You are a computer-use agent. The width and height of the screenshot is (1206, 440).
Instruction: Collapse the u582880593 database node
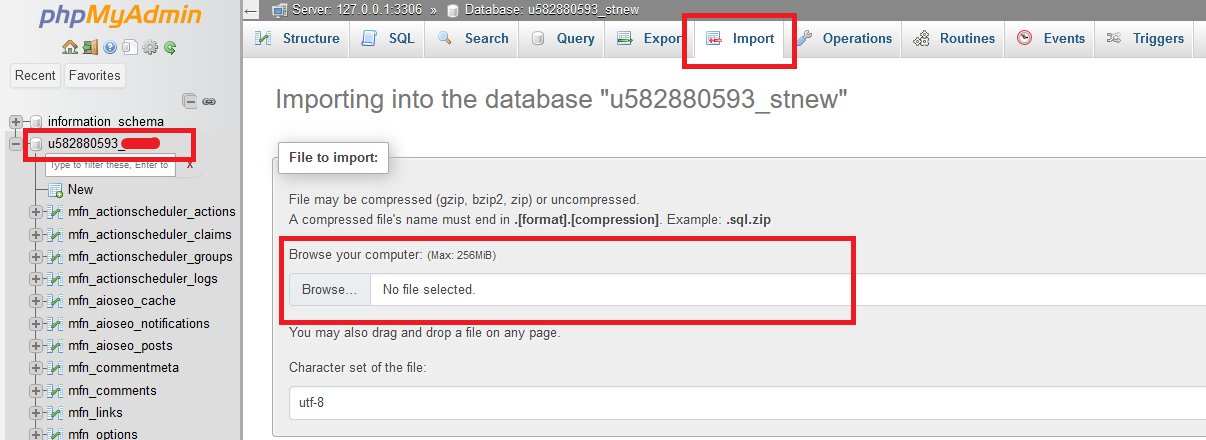click(16, 144)
